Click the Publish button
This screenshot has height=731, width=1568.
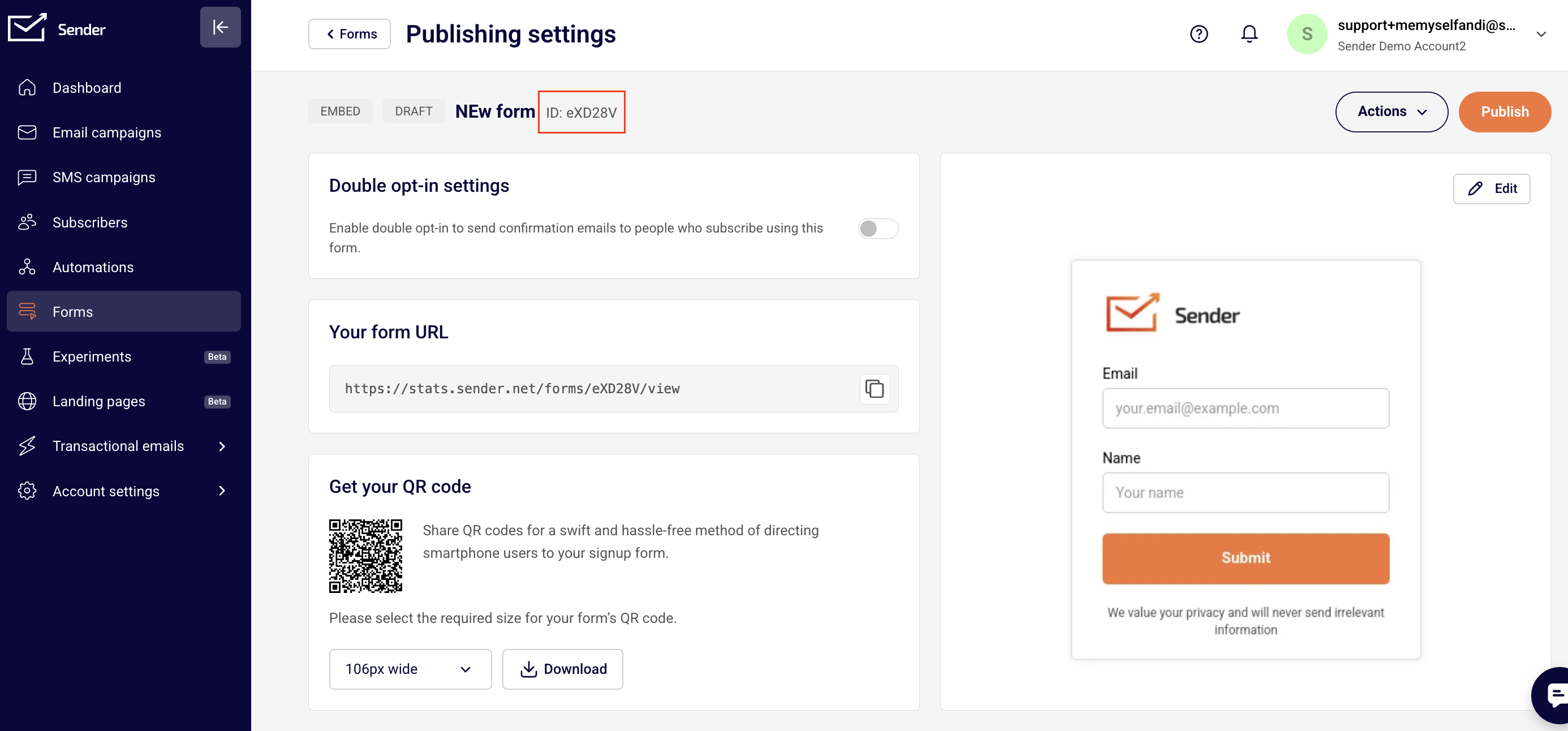tap(1504, 112)
